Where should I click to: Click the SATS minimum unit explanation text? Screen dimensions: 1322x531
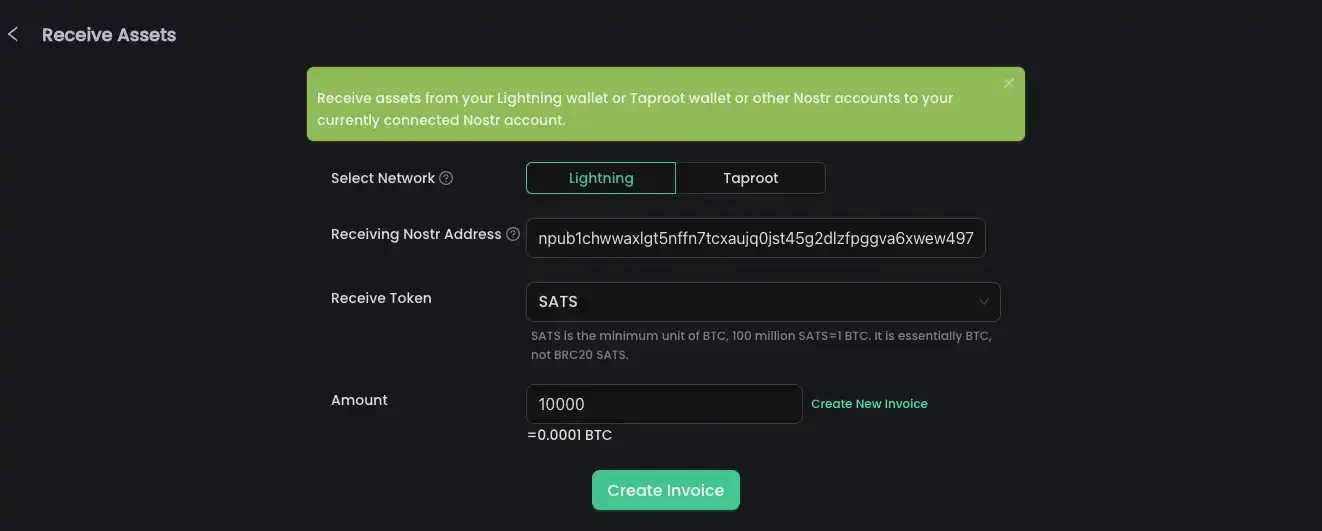tap(761, 345)
